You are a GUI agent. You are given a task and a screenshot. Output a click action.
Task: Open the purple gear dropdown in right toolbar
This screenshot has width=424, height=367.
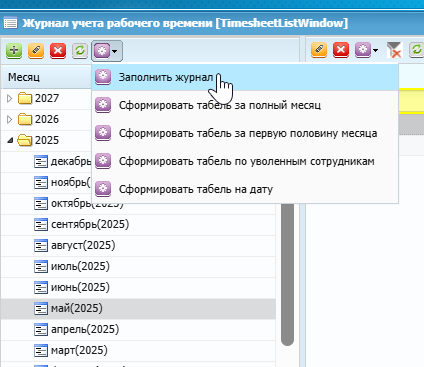click(x=367, y=50)
